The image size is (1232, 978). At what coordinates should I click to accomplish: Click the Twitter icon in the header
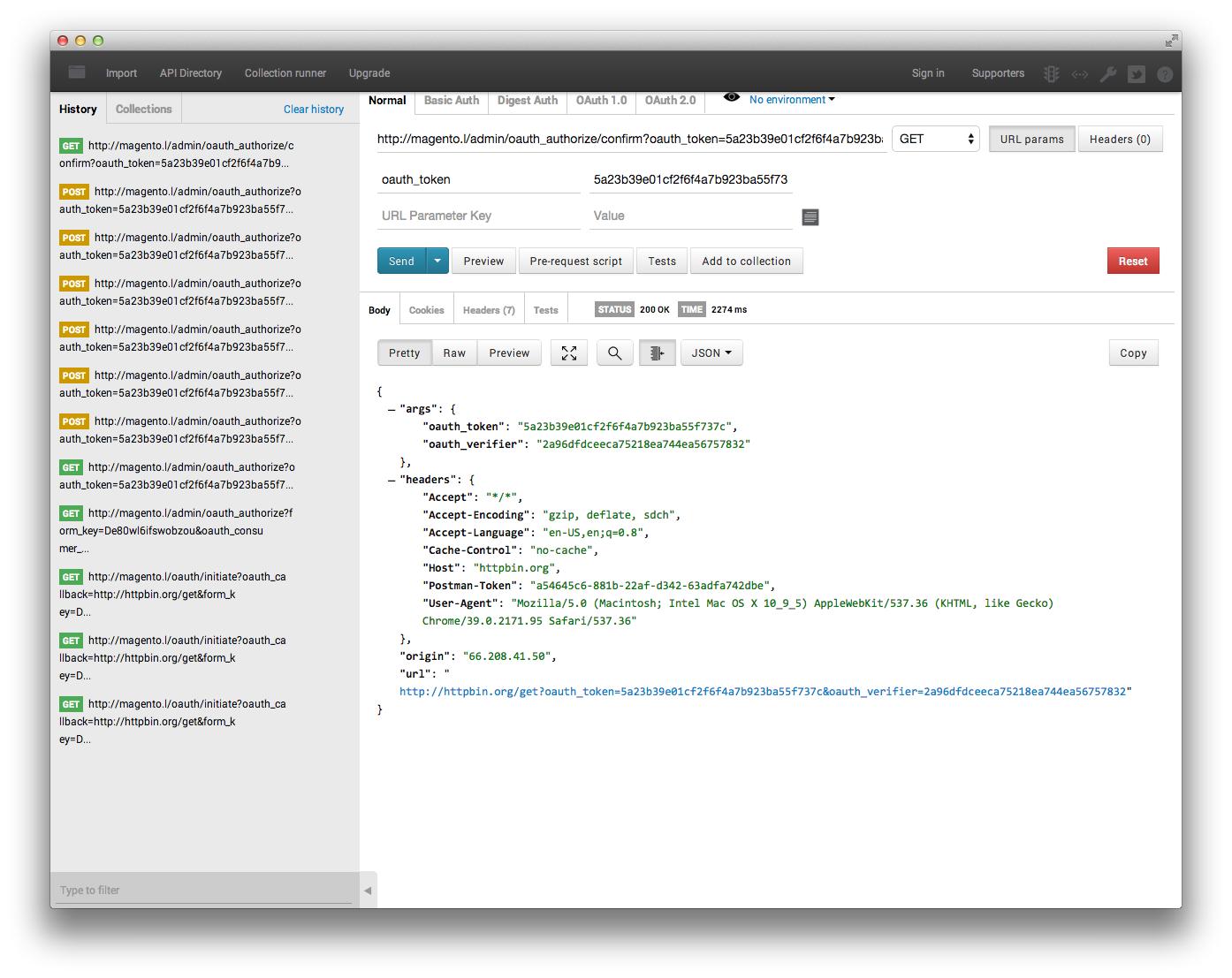coord(1137,74)
